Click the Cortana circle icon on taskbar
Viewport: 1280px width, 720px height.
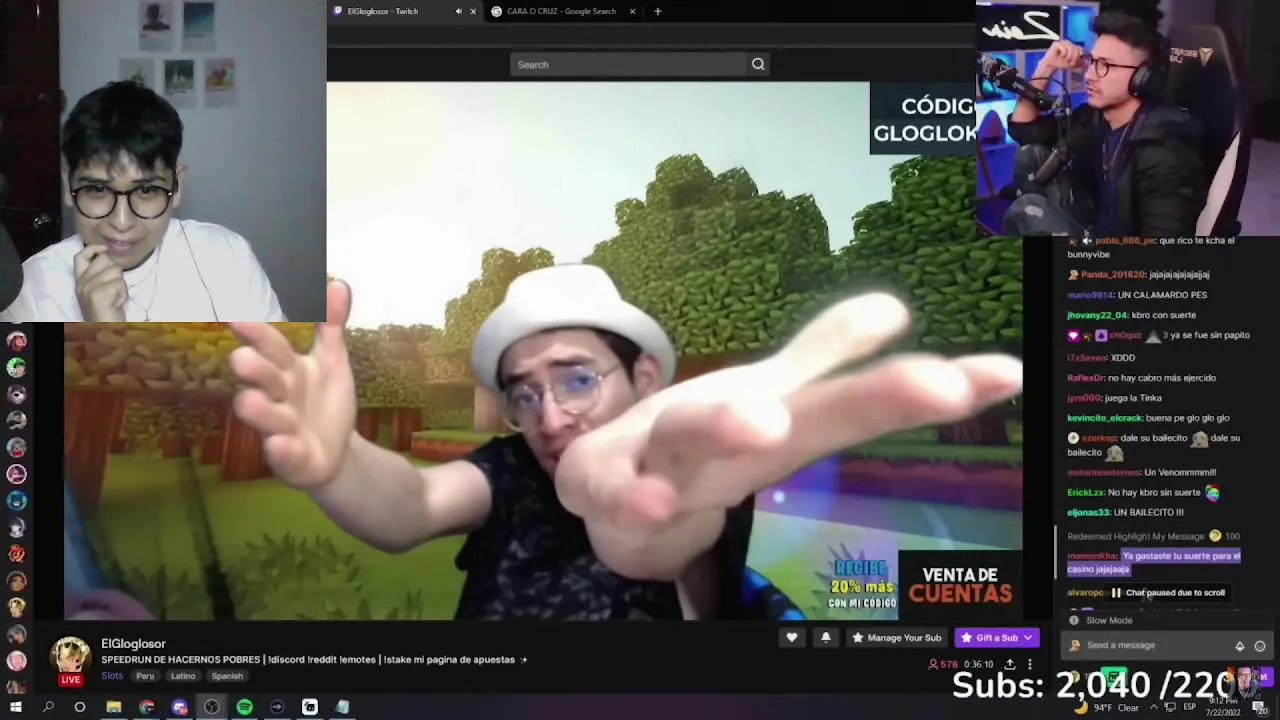pyautogui.click(x=80, y=707)
